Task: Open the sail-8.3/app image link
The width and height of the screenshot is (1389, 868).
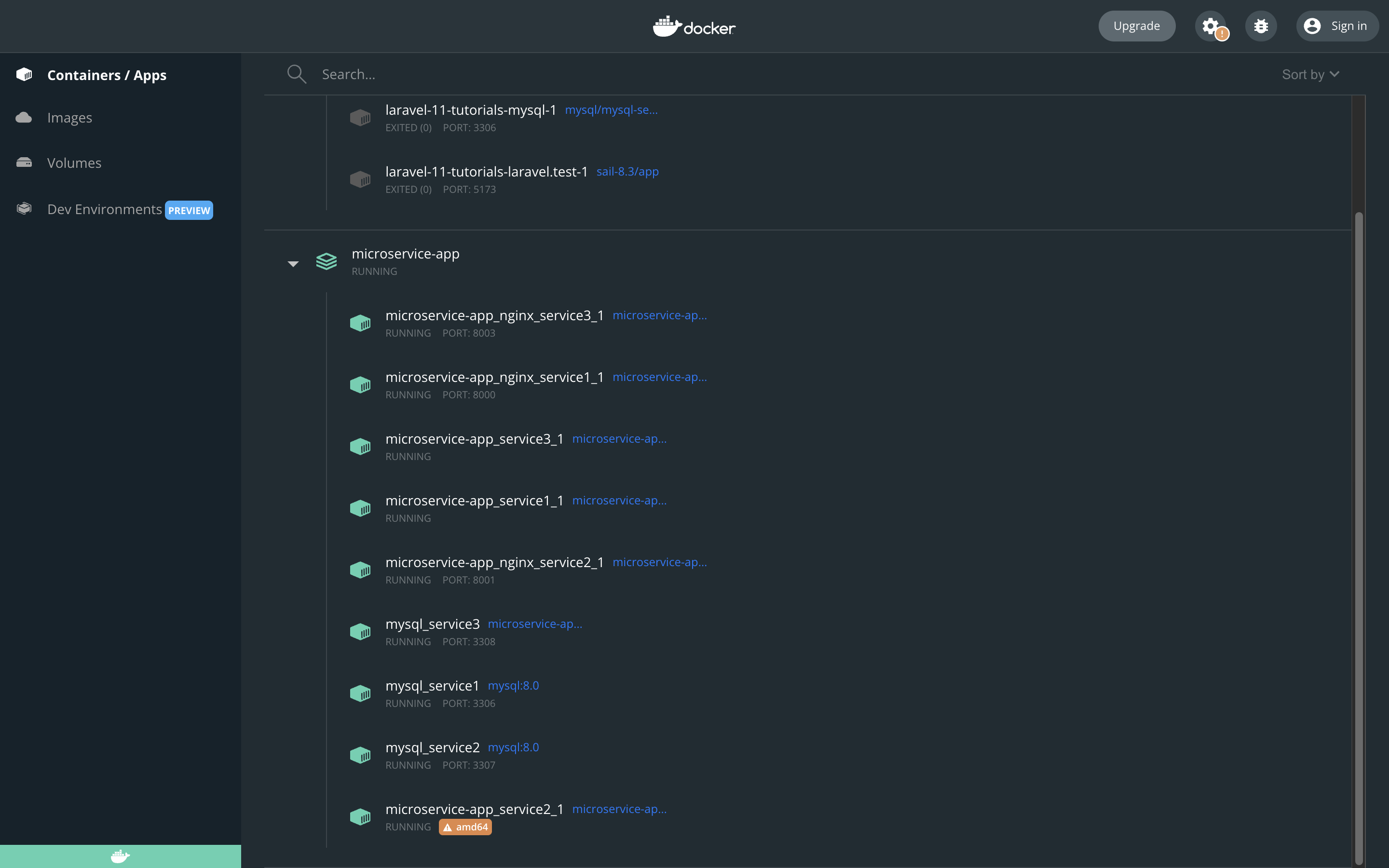Action: (x=627, y=171)
